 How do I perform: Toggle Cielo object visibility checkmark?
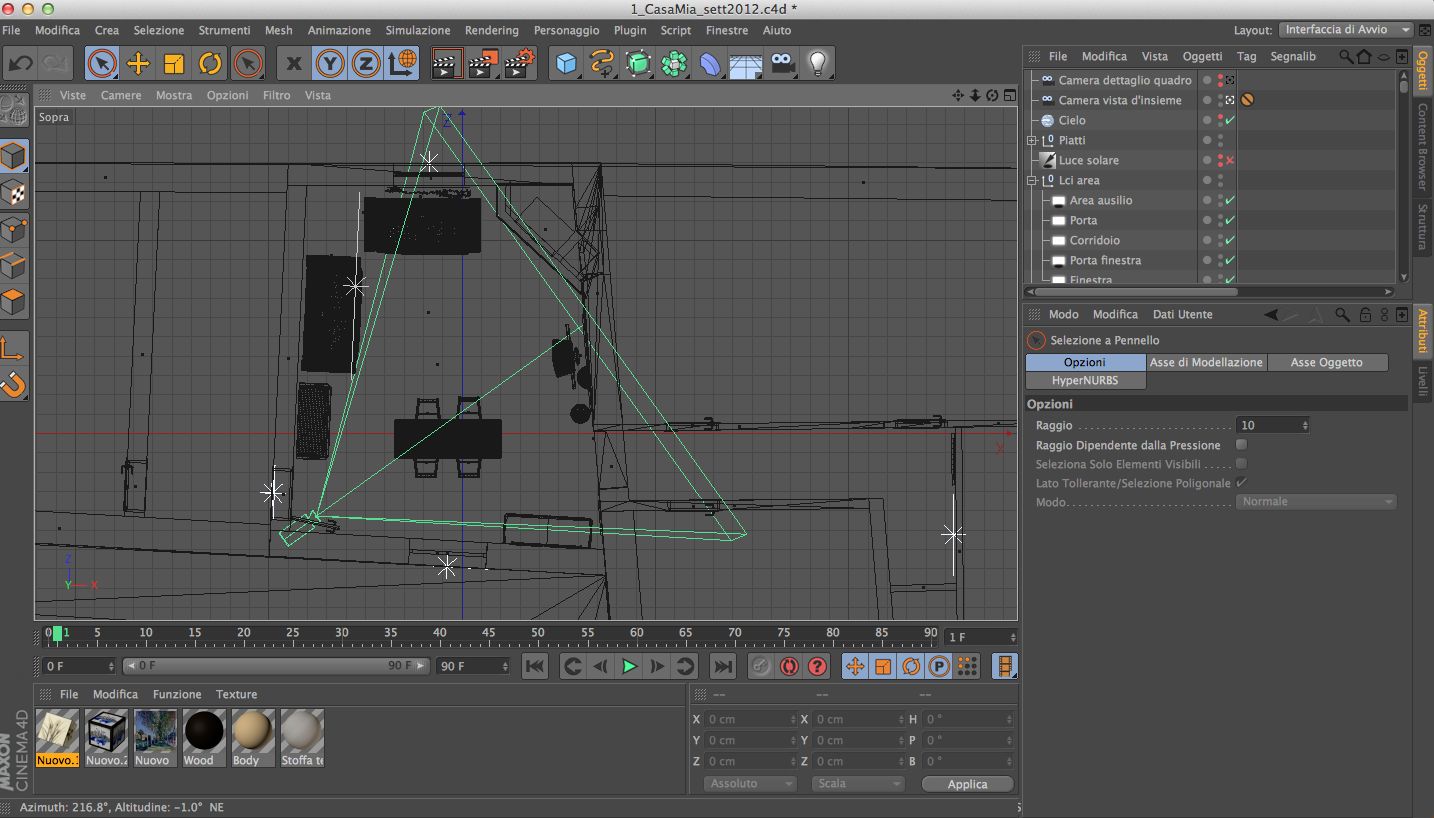1230,120
